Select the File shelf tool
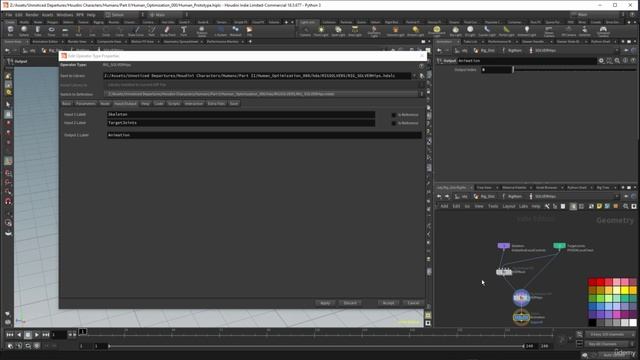 [249, 31]
